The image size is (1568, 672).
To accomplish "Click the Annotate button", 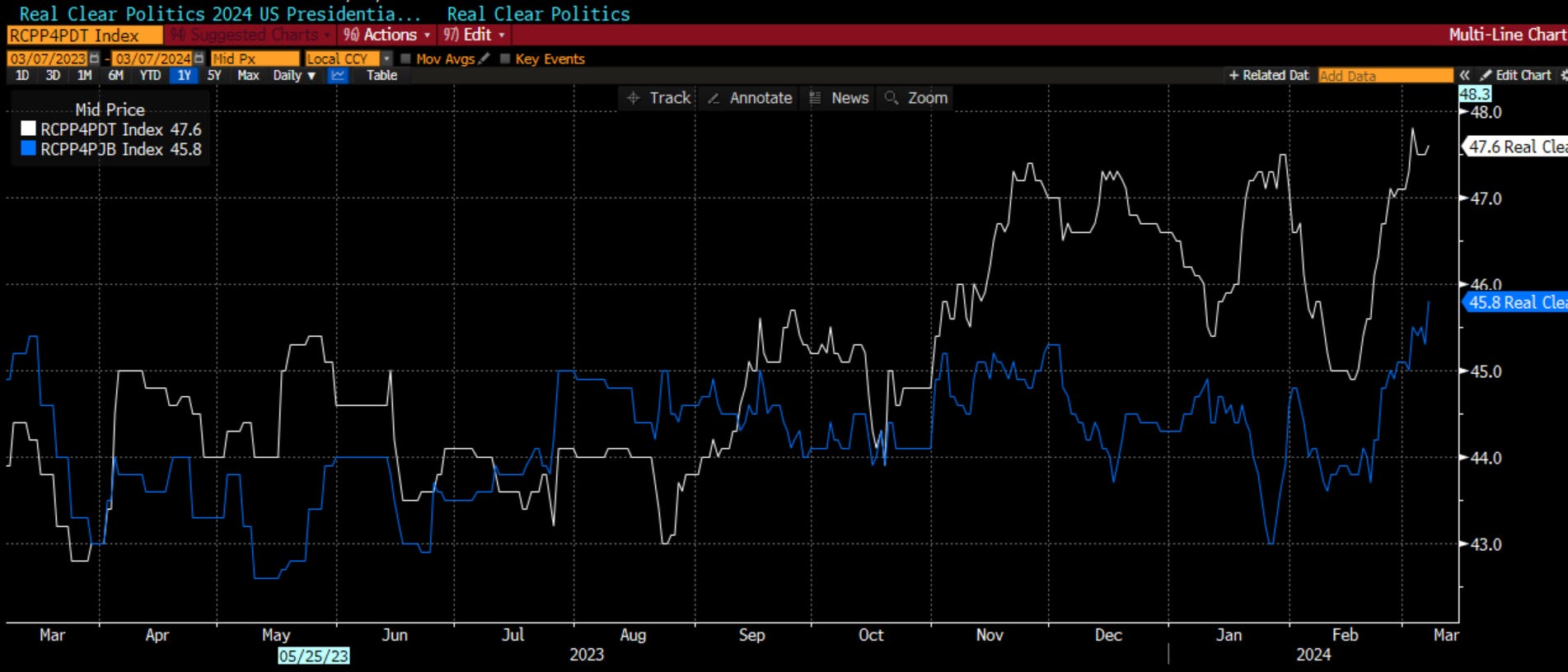I will pyautogui.click(x=750, y=98).
